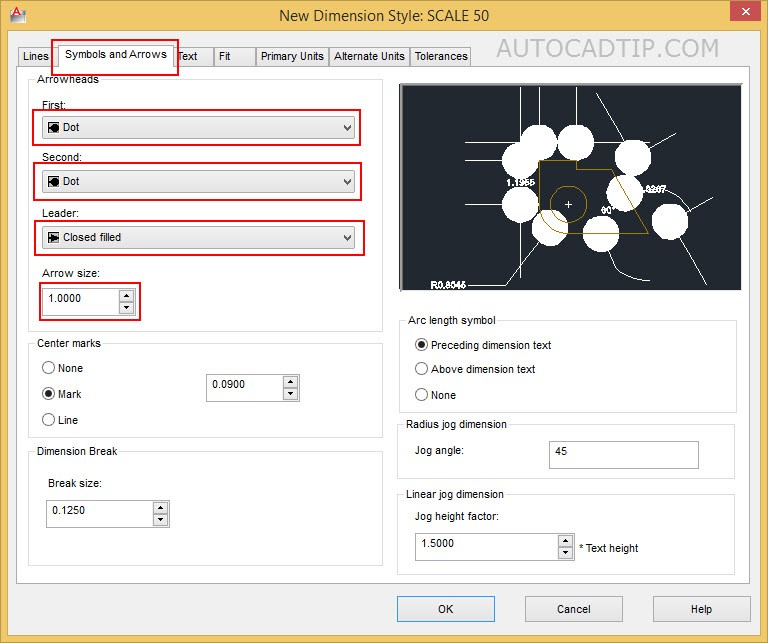Switch to the Primary Units tab
Screen dimensions: 768x643
292,56
